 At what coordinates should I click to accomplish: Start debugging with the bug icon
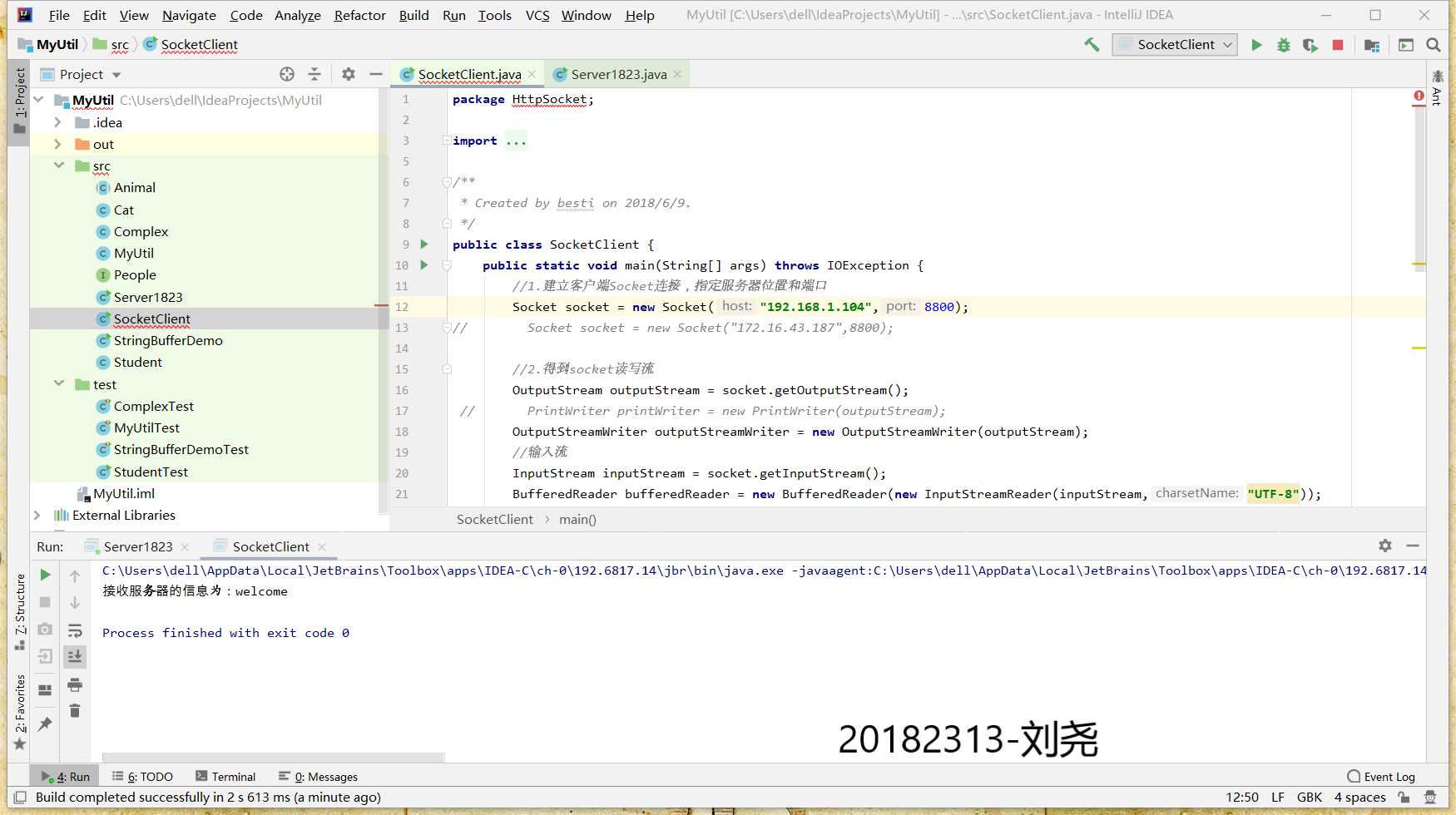tap(1283, 45)
